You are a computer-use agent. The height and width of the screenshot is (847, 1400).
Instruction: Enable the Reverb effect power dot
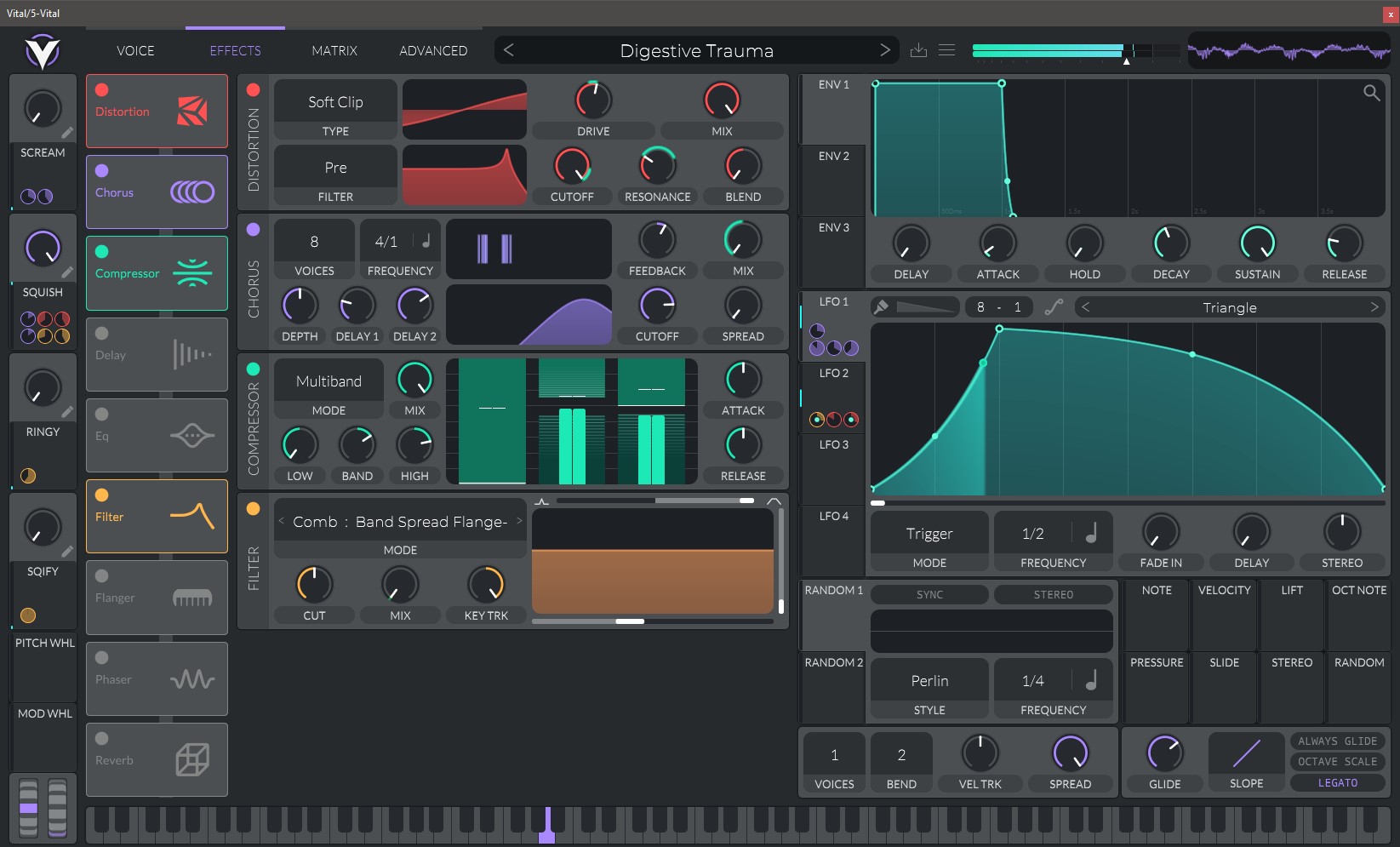click(x=101, y=738)
